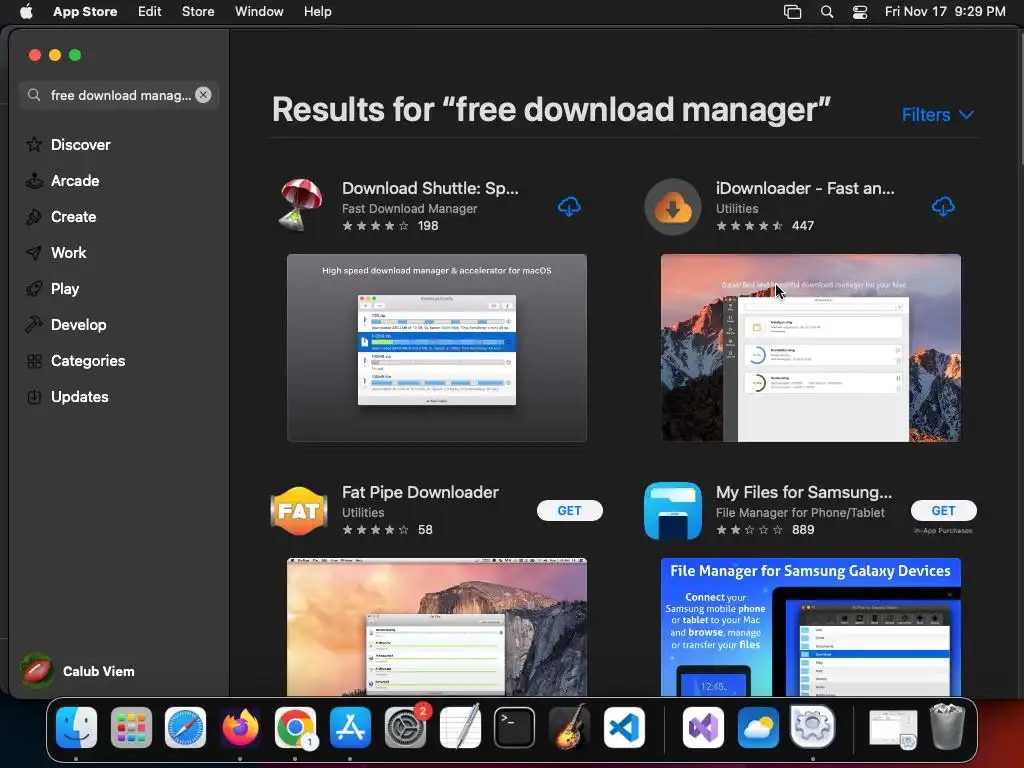The width and height of the screenshot is (1024, 768).
Task: Open TextEdit from the Dock
Action: pyautogui.click(x=460, y=727)
